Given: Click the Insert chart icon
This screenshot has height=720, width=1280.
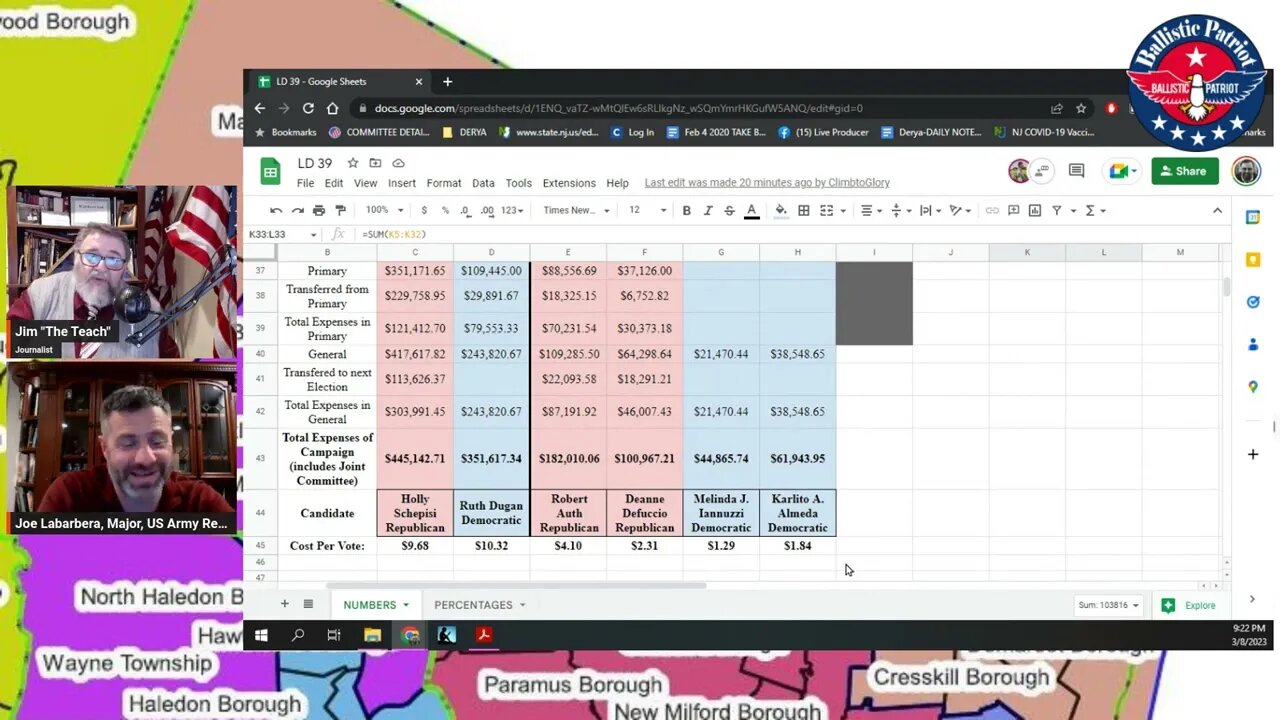Looking at the screenshot, I should pos(1035,210).
